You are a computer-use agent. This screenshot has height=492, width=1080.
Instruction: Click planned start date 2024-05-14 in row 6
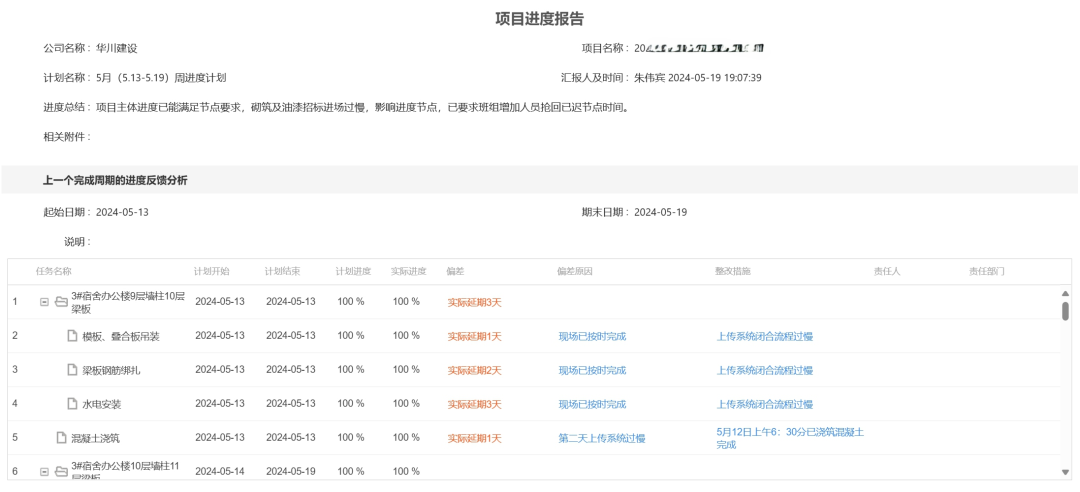click(x=220, y=471)
